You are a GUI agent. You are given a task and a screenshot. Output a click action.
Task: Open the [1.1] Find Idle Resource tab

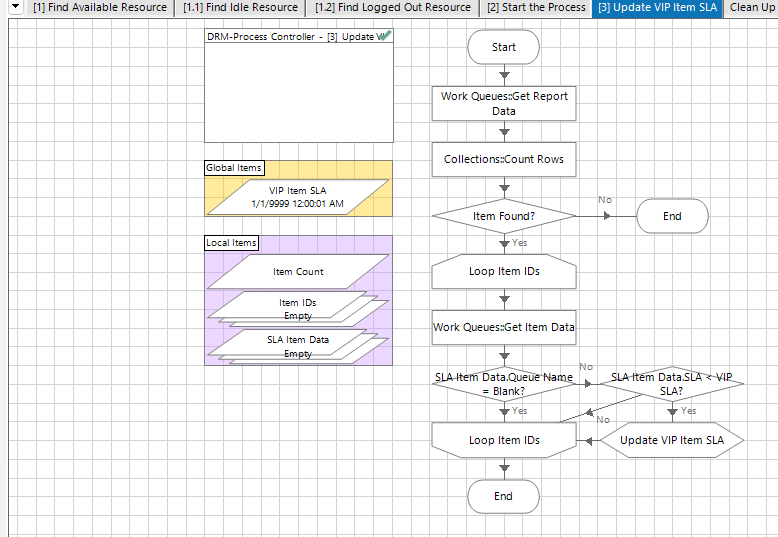coord(240,8)
